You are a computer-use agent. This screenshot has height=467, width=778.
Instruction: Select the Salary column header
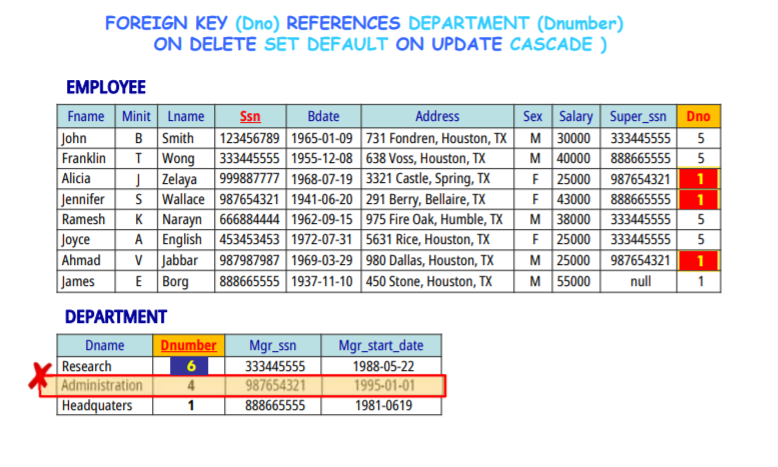576,116
